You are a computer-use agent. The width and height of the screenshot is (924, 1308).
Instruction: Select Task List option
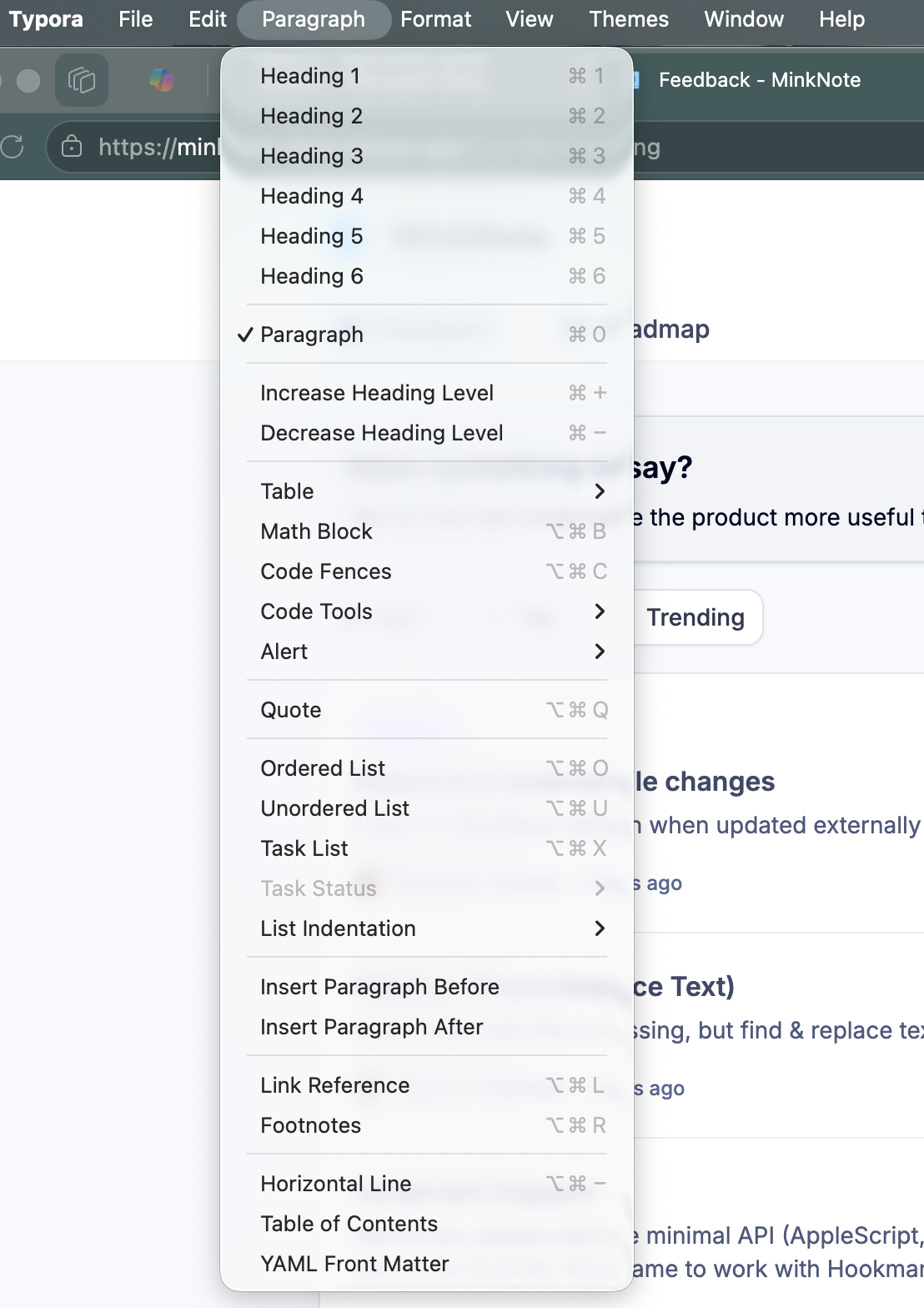point(427,848)
